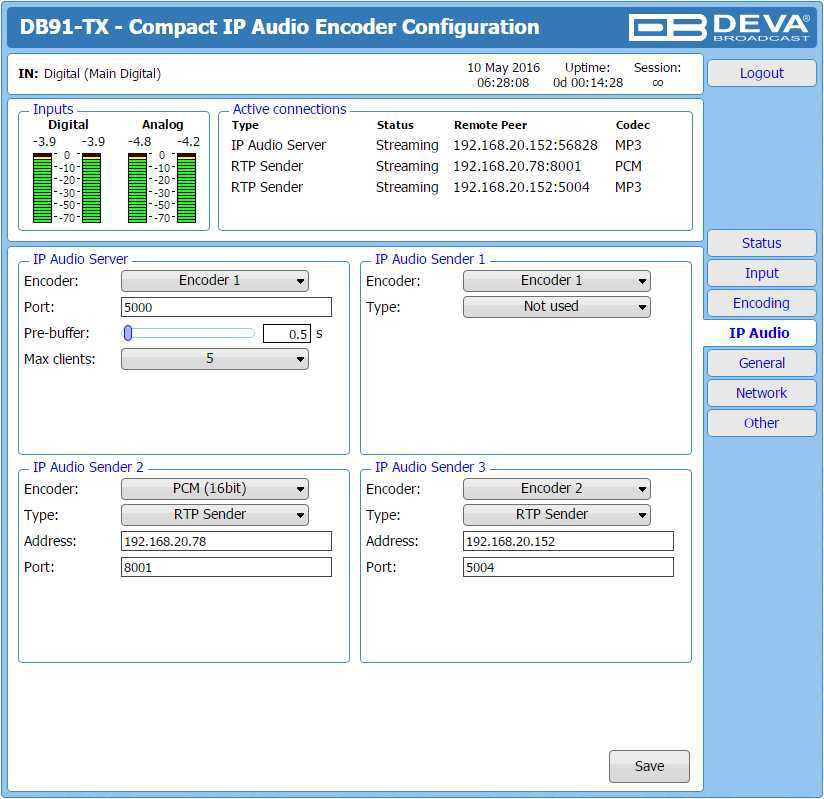Image resolution: width=824 pixels, height=799 pixels.
Task: Click the IP Audio Server connection row
Action: click(x=440, y=145)
